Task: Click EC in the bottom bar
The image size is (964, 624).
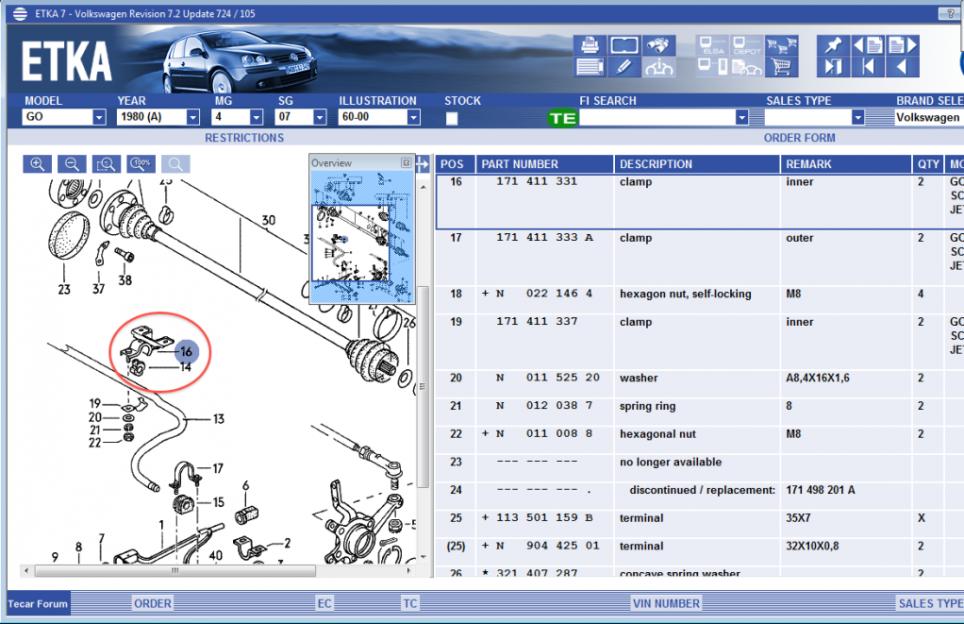Action: coord(325,604)
